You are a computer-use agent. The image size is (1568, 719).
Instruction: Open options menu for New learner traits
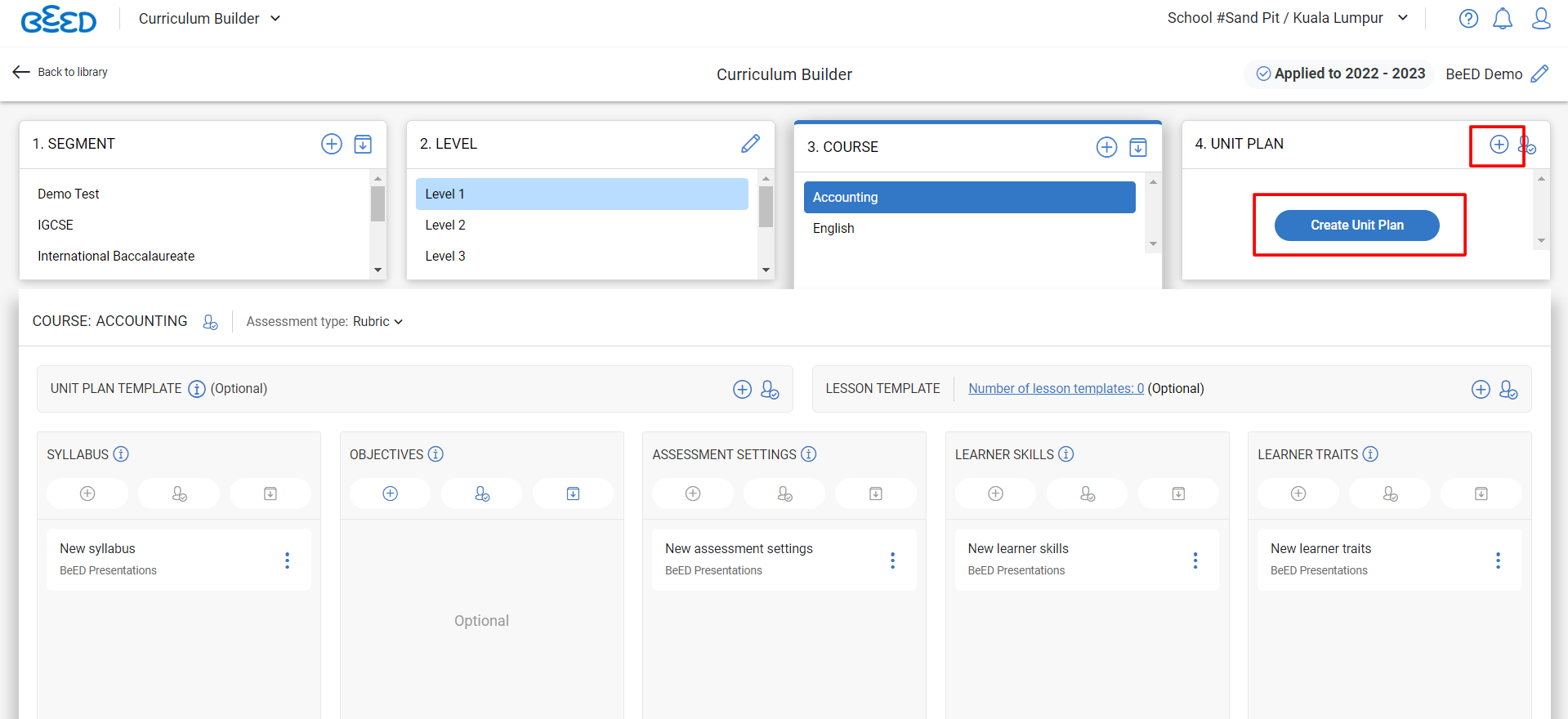1498,560
